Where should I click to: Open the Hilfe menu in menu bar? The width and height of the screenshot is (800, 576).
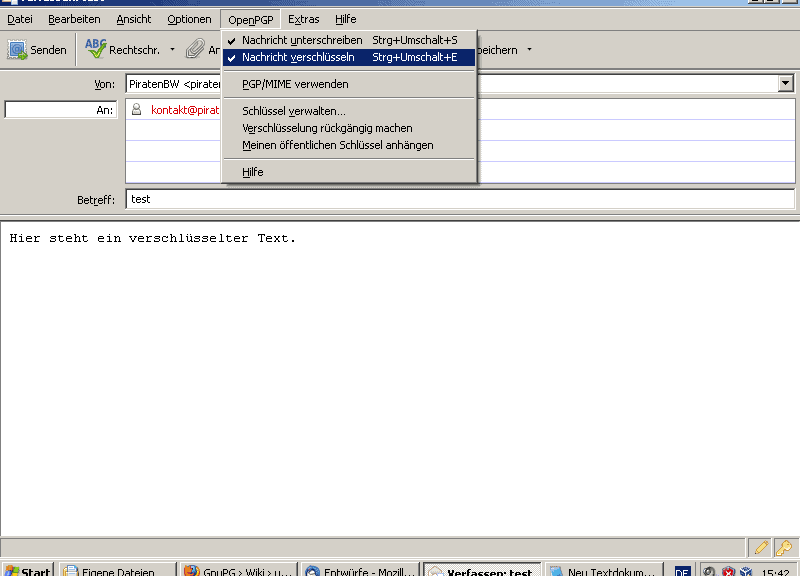pos(345,19)
